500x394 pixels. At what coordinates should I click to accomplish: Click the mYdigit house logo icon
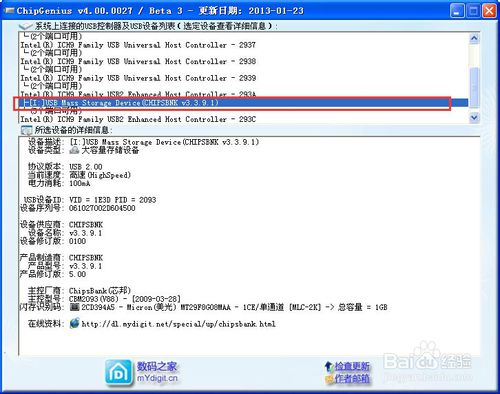click(118, 373)
